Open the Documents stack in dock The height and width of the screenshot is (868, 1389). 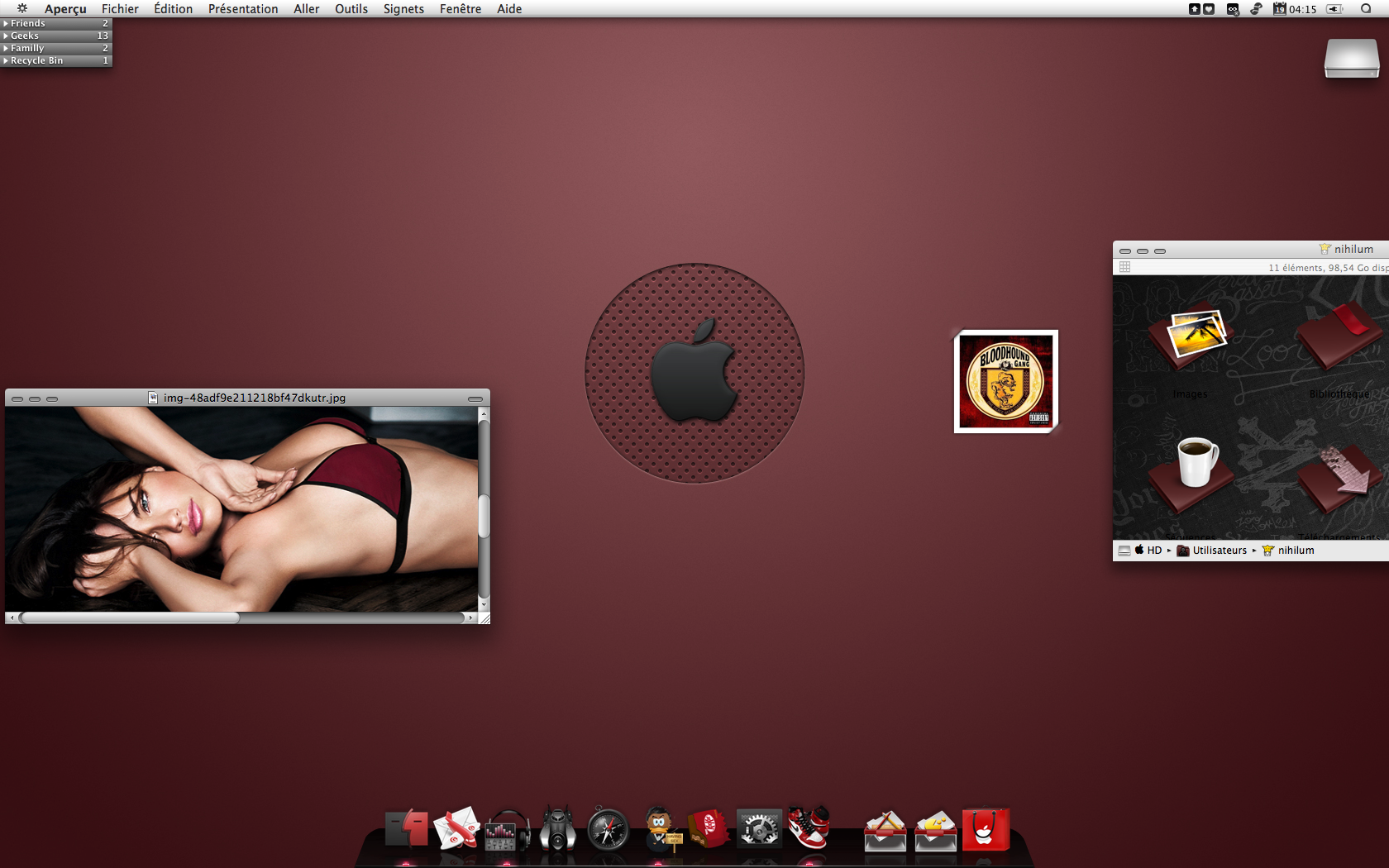pyautogui.click(x=935, y=831)
